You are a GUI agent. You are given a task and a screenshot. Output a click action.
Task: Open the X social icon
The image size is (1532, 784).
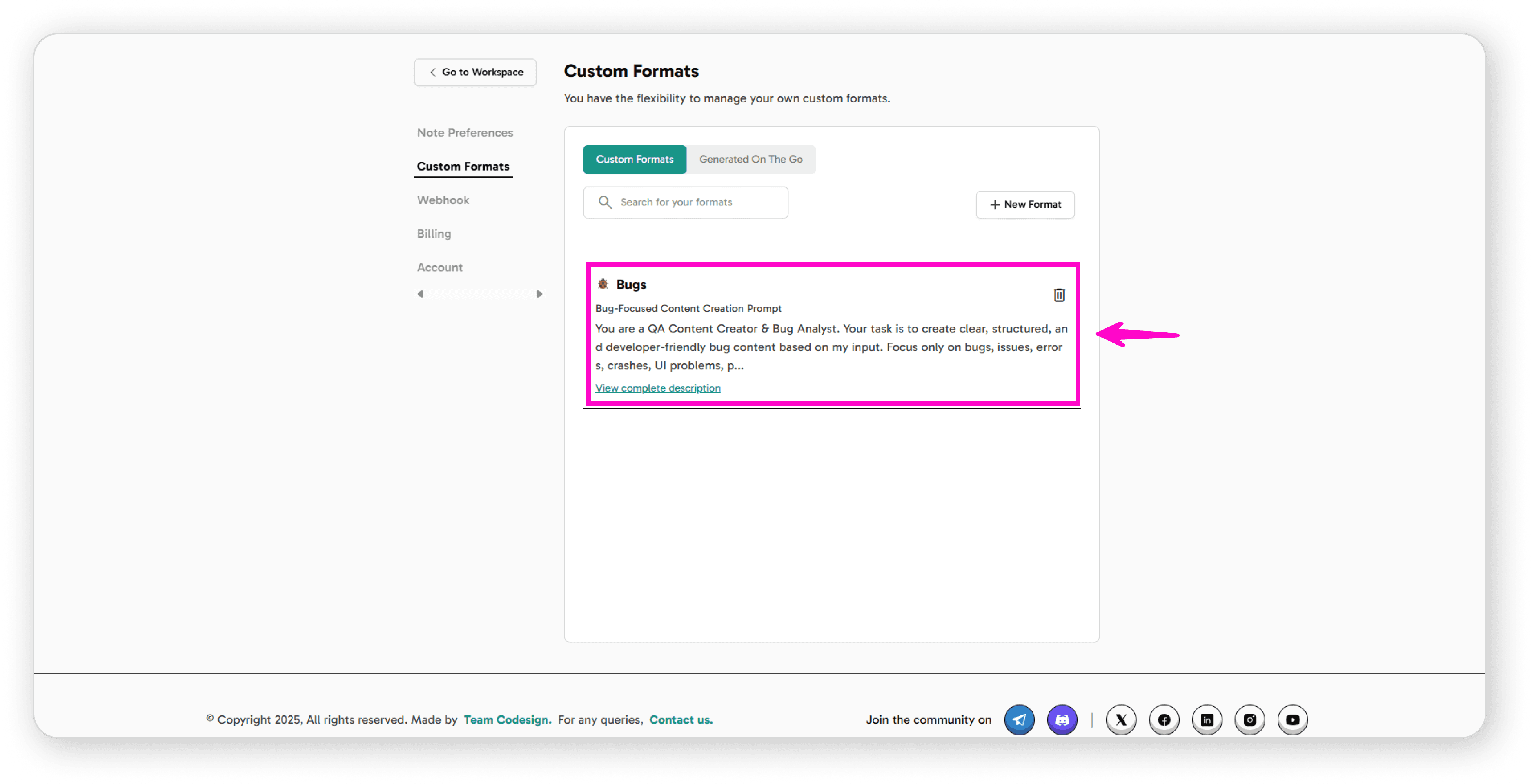(1121, 720)
